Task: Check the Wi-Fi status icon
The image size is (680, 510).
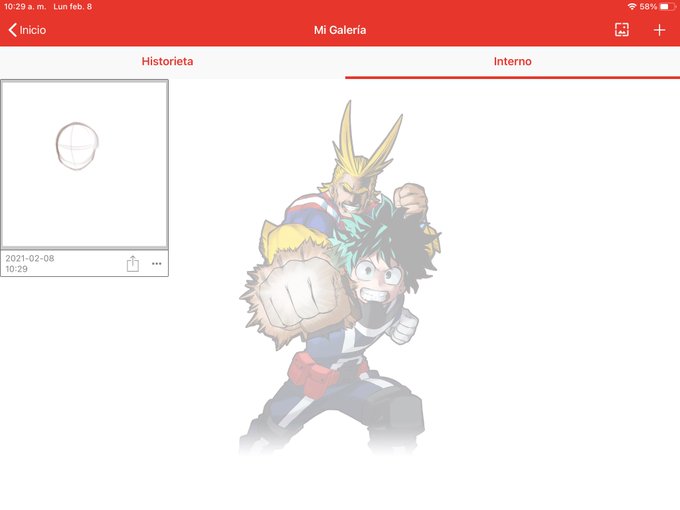Action: pyautogui.click(x=632, y=7)
